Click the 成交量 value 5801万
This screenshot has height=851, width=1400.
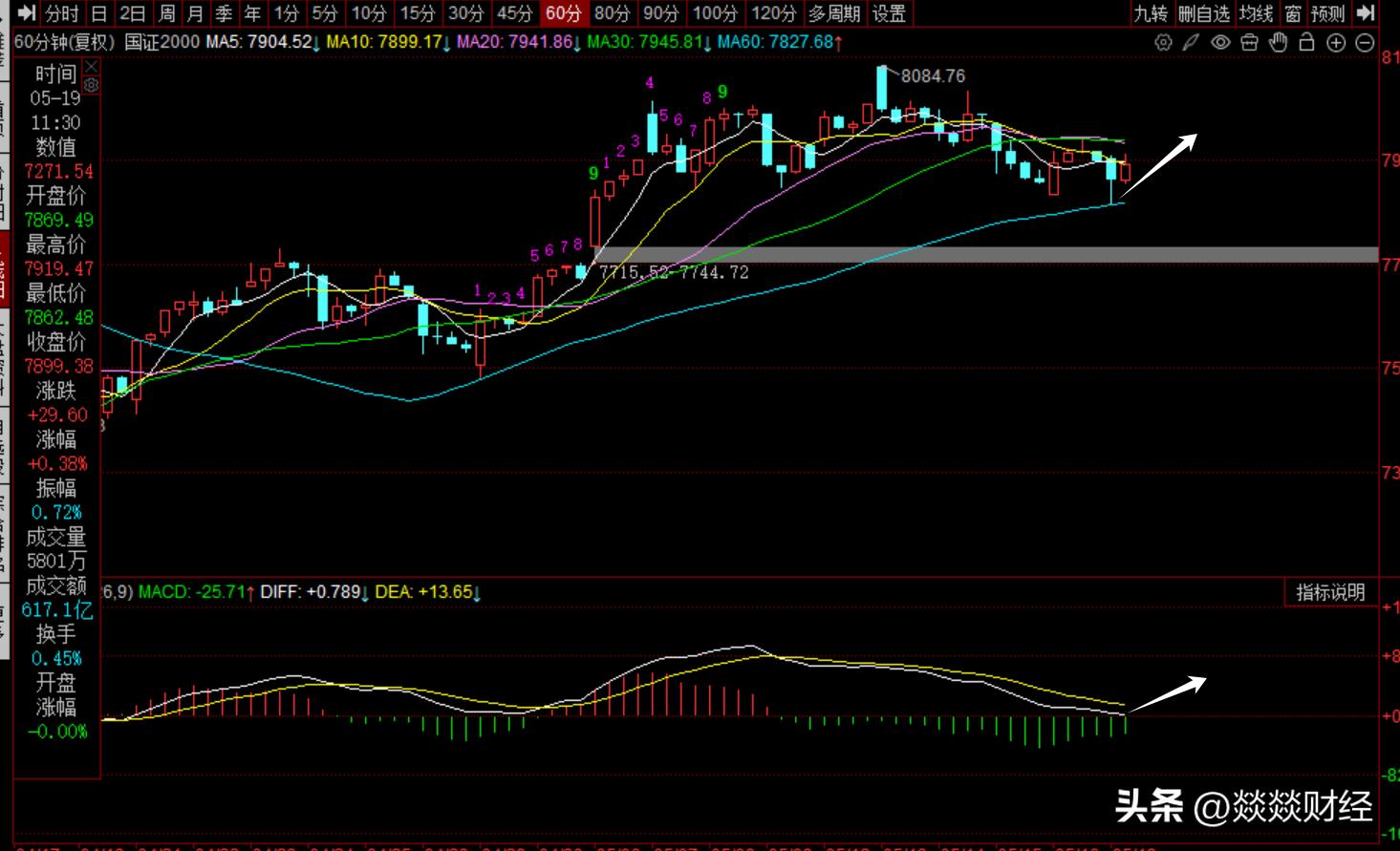56,561
